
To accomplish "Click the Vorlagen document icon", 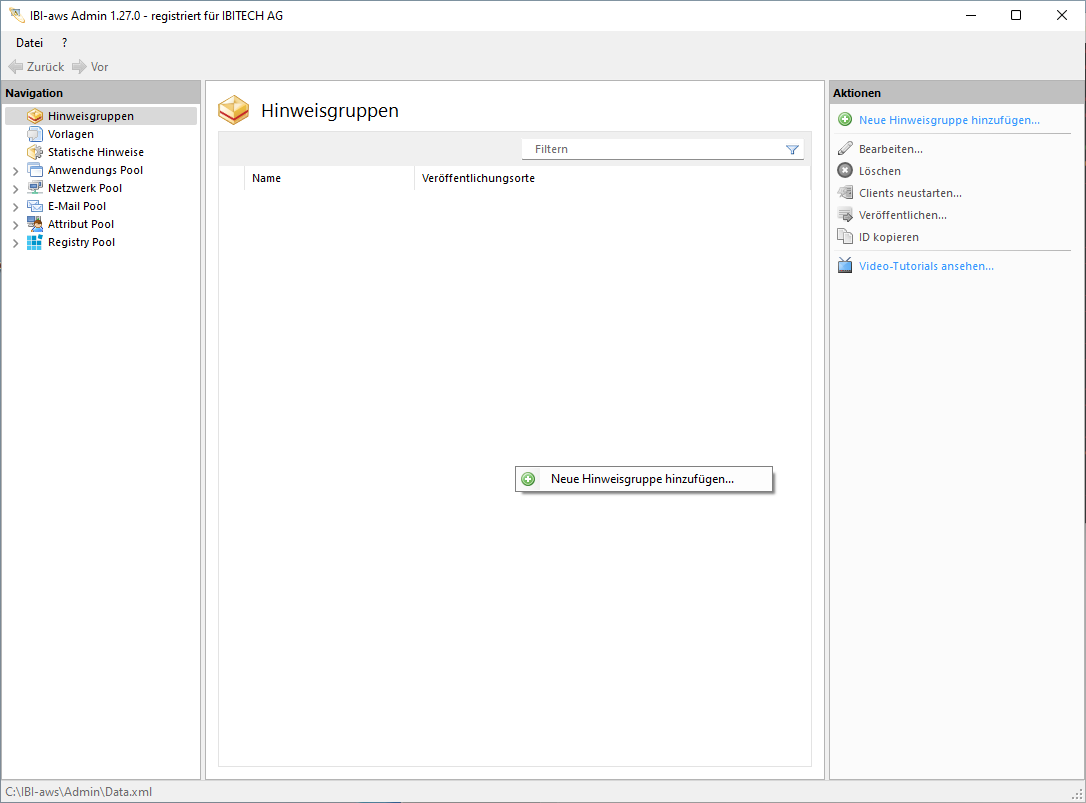I will pyautogui.click(x=35, y=134).
